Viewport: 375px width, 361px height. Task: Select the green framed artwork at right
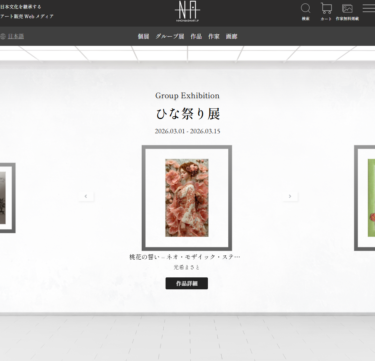pyautogui.click(x=364, y=198)
